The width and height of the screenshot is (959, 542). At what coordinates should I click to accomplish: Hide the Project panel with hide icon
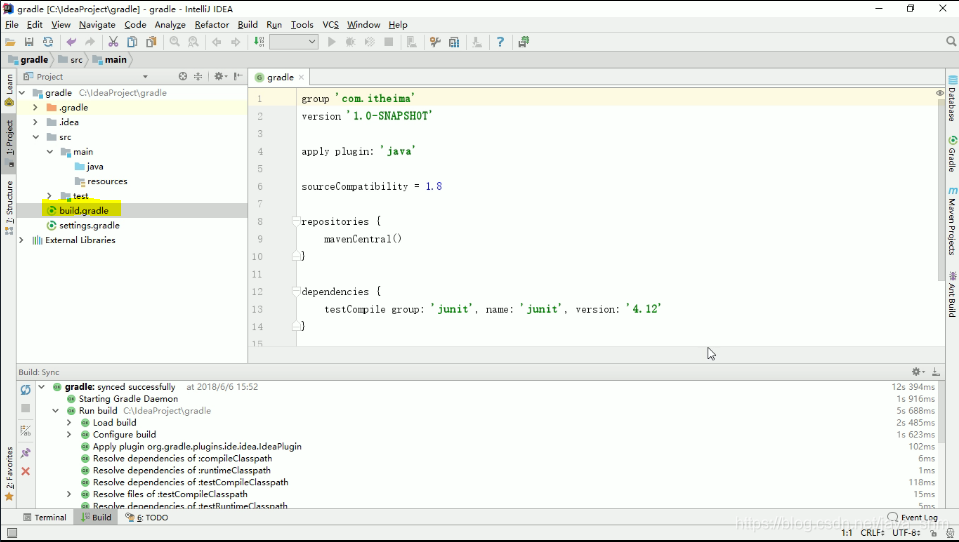click(x=238, y=76)
